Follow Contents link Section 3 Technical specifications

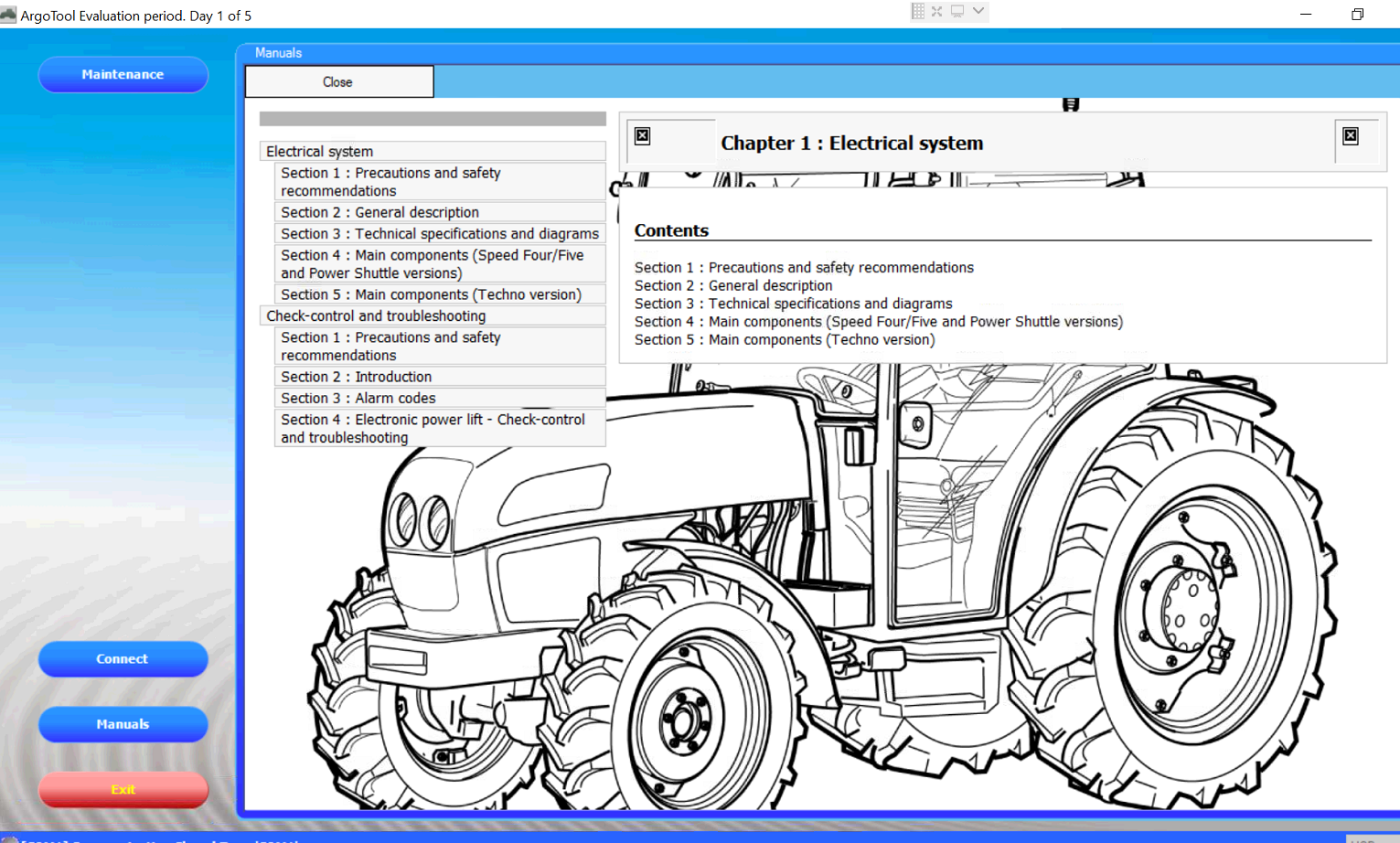coord(793,304)
